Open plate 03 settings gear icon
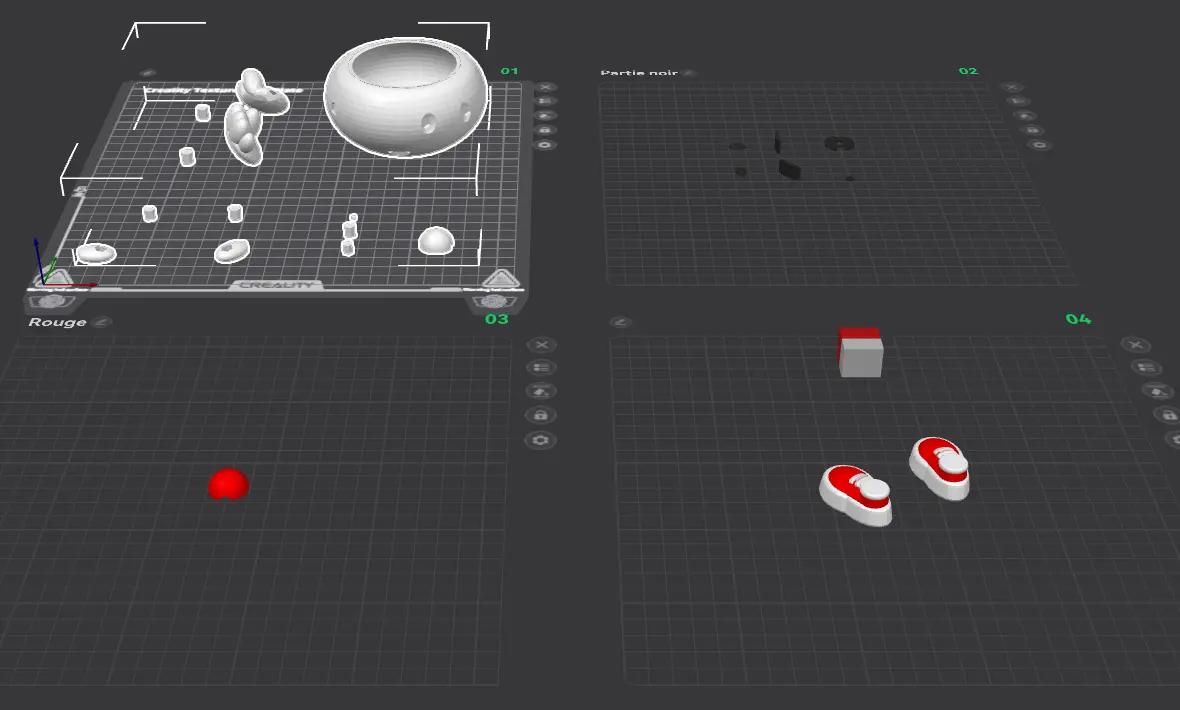Viewport: 1180px width, 710px height. [540, 440]
